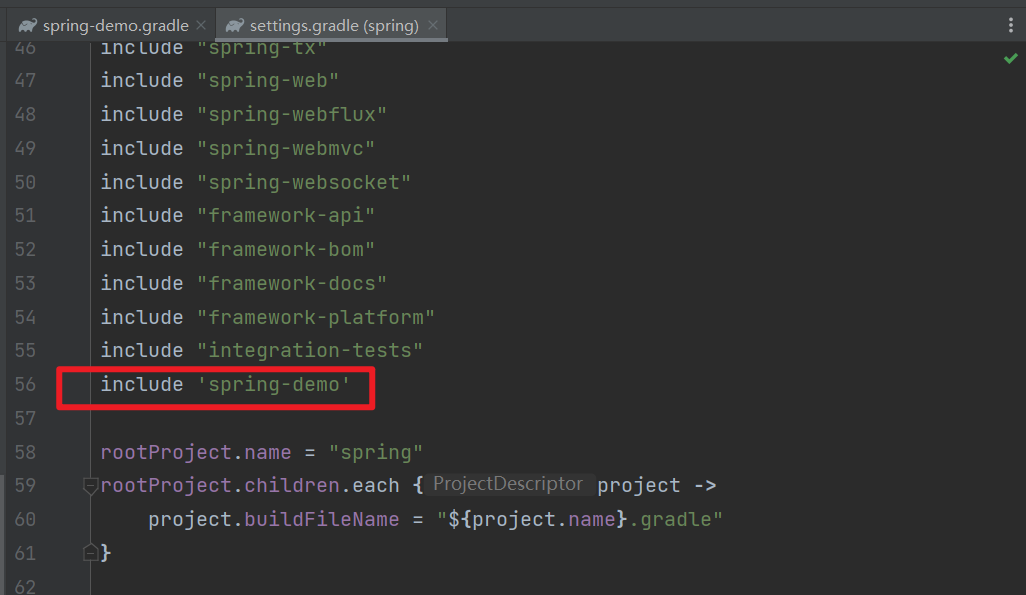1026x595 pixels.
Task: Open the editor tabs three-dot options menu
Action: 1011,25
